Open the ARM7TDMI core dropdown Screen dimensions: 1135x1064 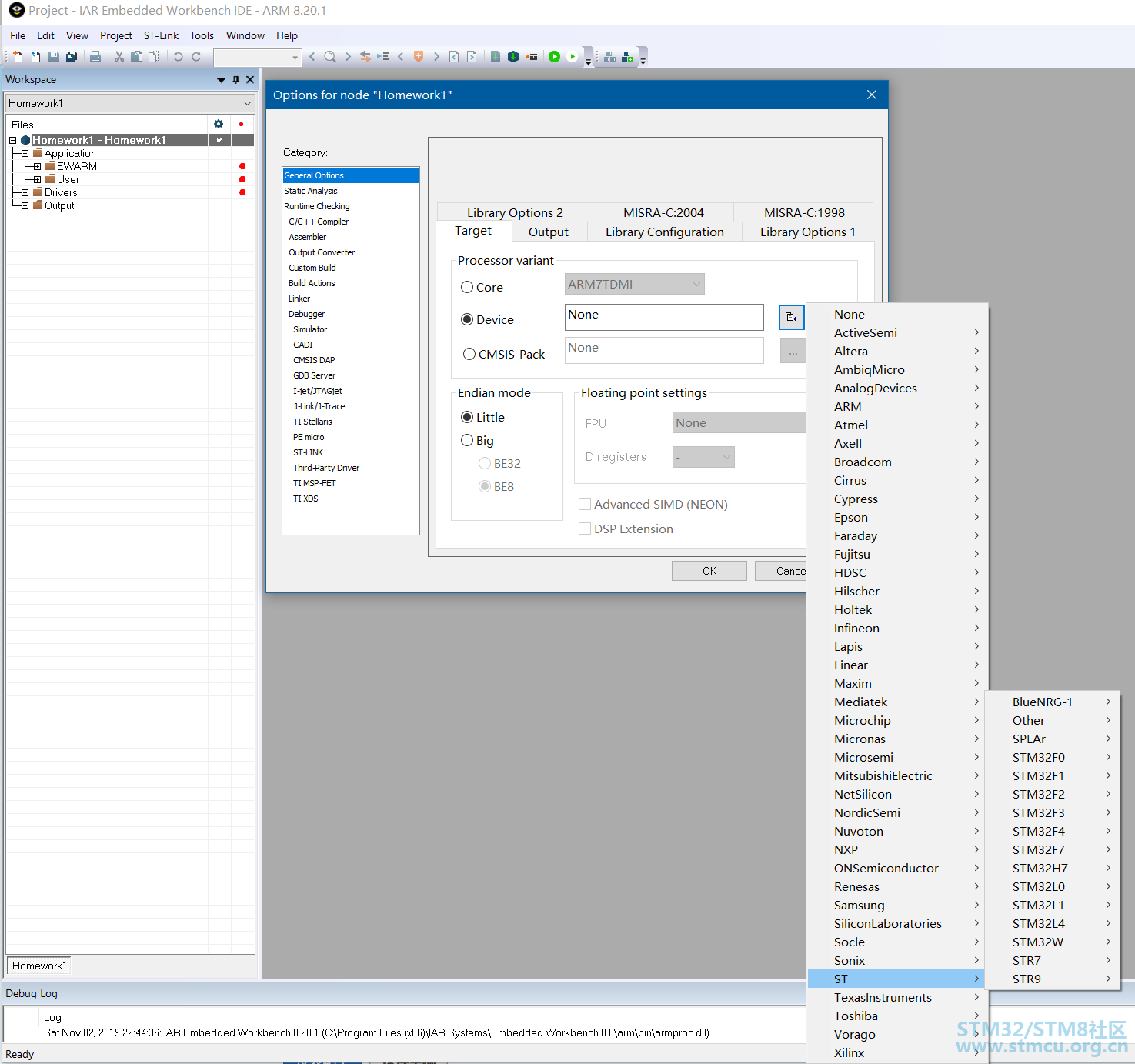click(635, 284)
